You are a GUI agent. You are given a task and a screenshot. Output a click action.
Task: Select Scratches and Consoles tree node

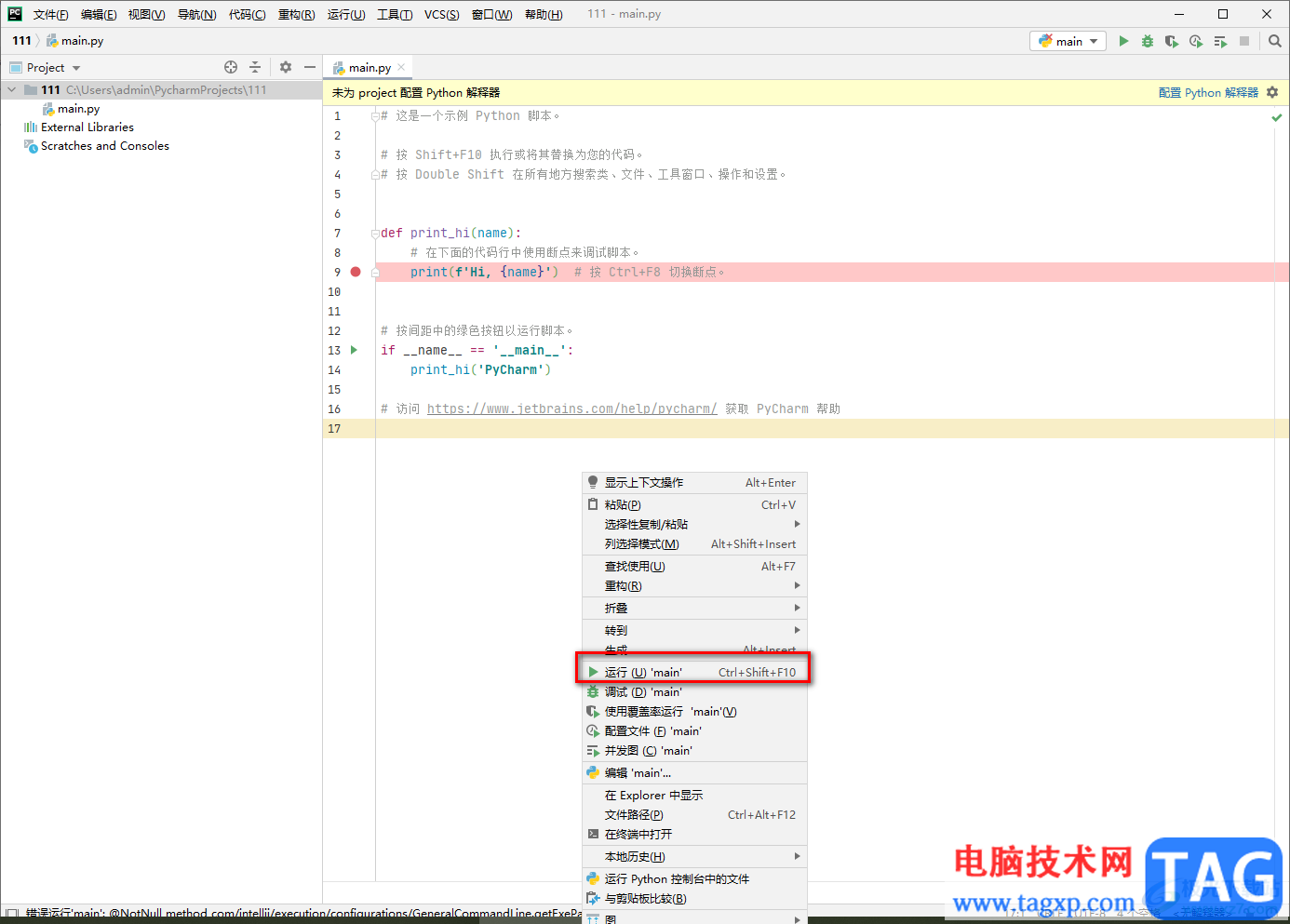(x=104, y=146)
